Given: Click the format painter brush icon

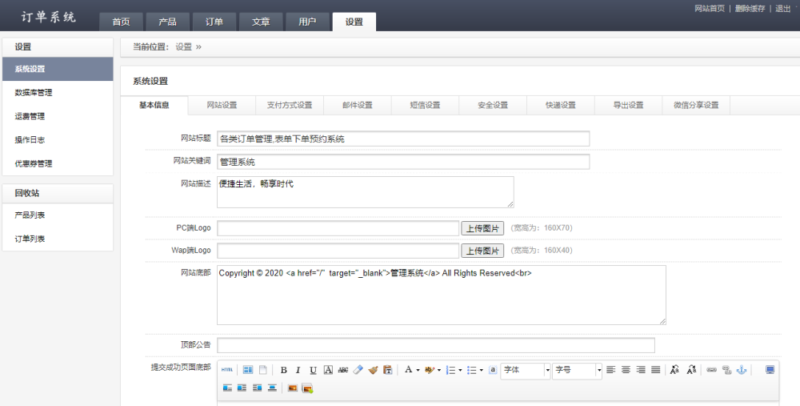Looking at the screenshot, I should click(x=373, y=370).
